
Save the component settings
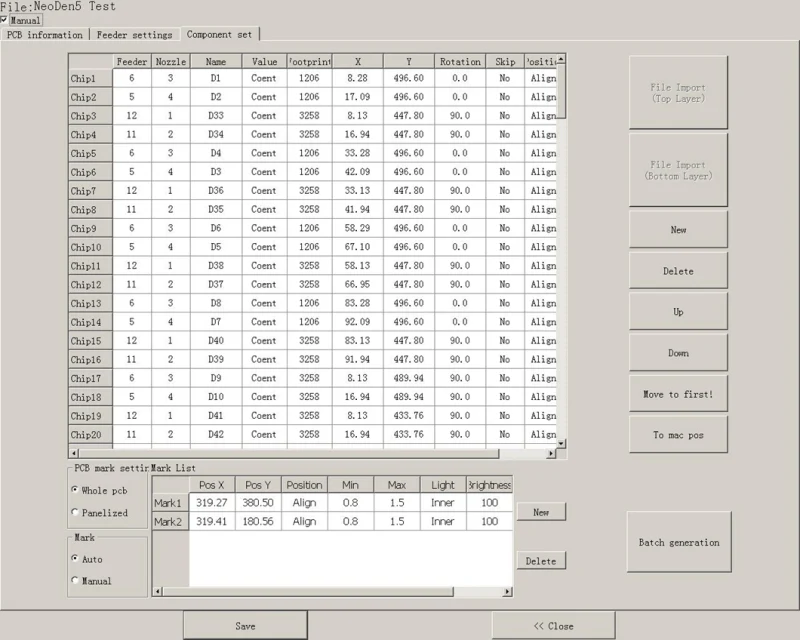(x=245, y=626)
